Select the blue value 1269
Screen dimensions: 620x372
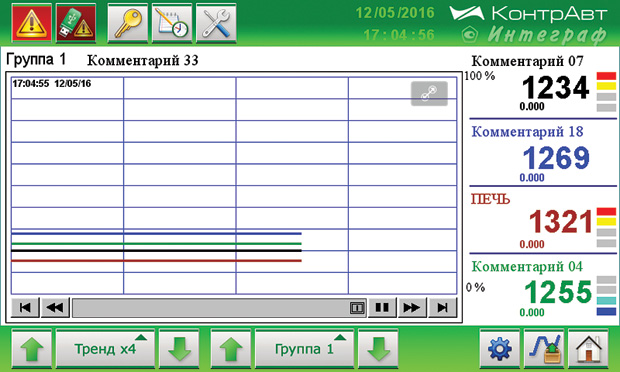[556, 158]
